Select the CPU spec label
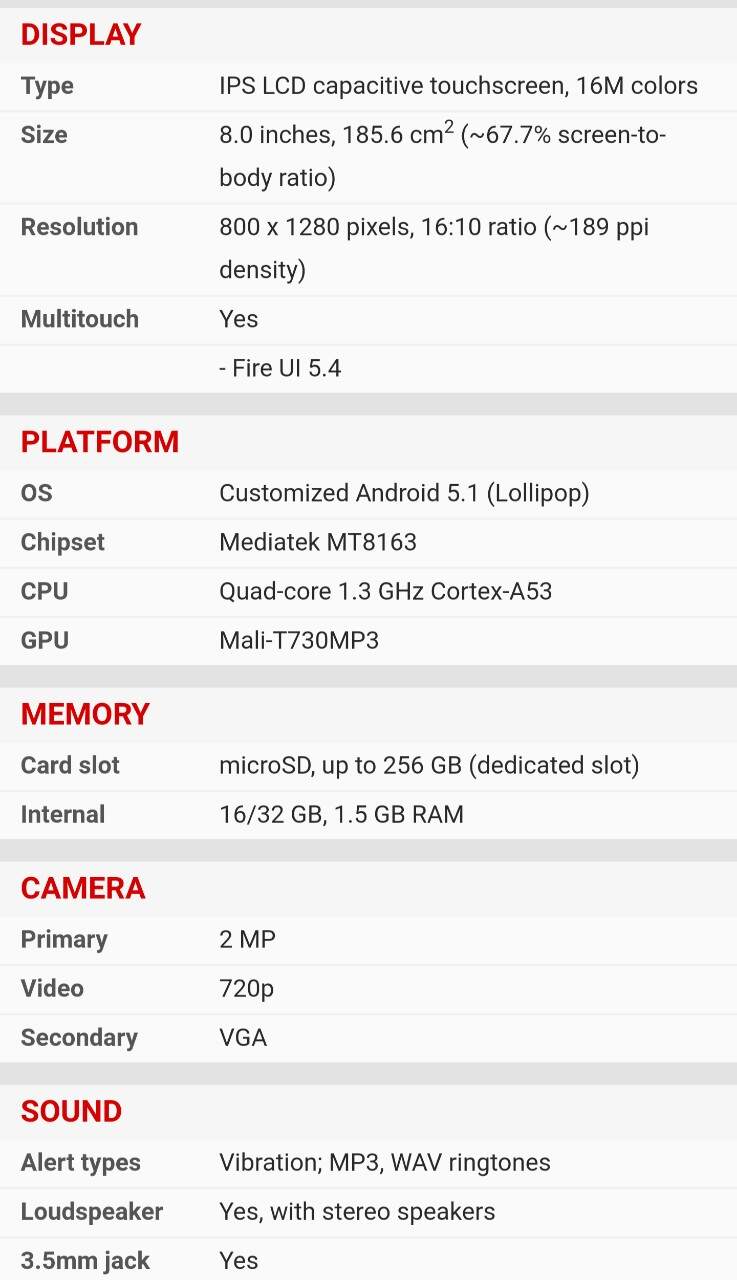 click(x=44, y=591)
